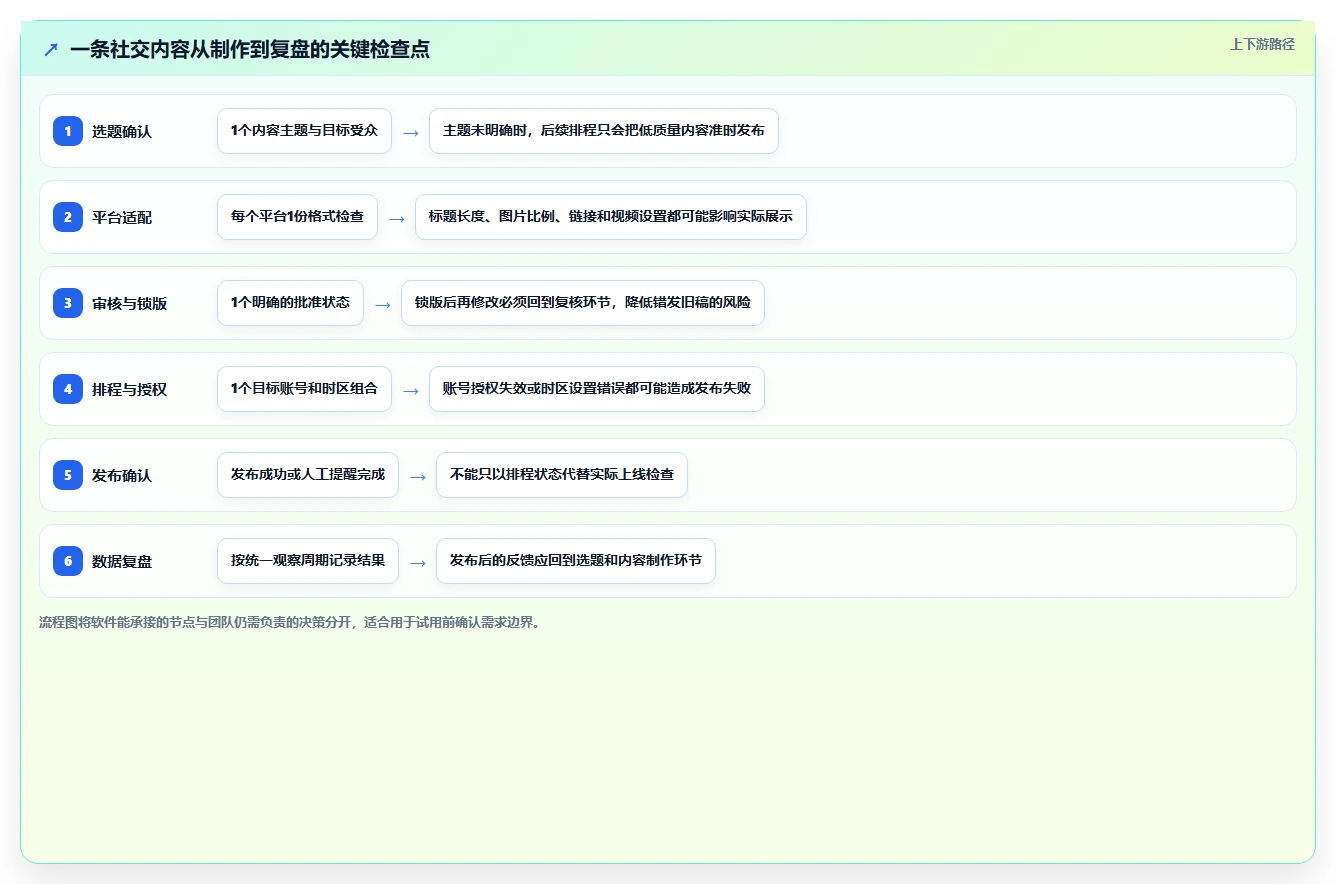The image size is (1336, 884).
Task: Click the 按统一观察周期记录结果 box
Action: [308, 561]
